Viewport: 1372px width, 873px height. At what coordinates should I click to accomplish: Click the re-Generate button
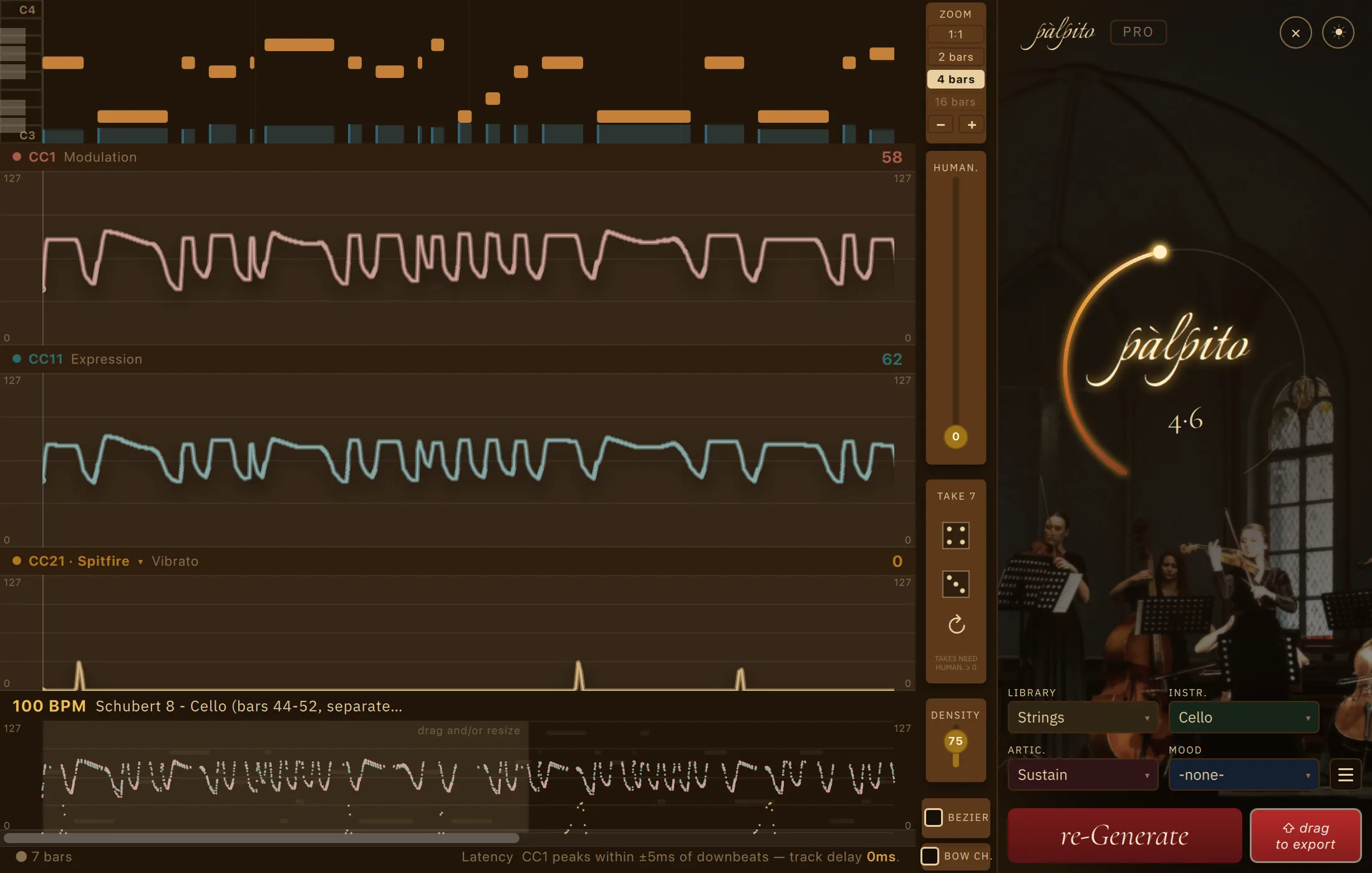pyautogui.click(x=1124, y=836)
